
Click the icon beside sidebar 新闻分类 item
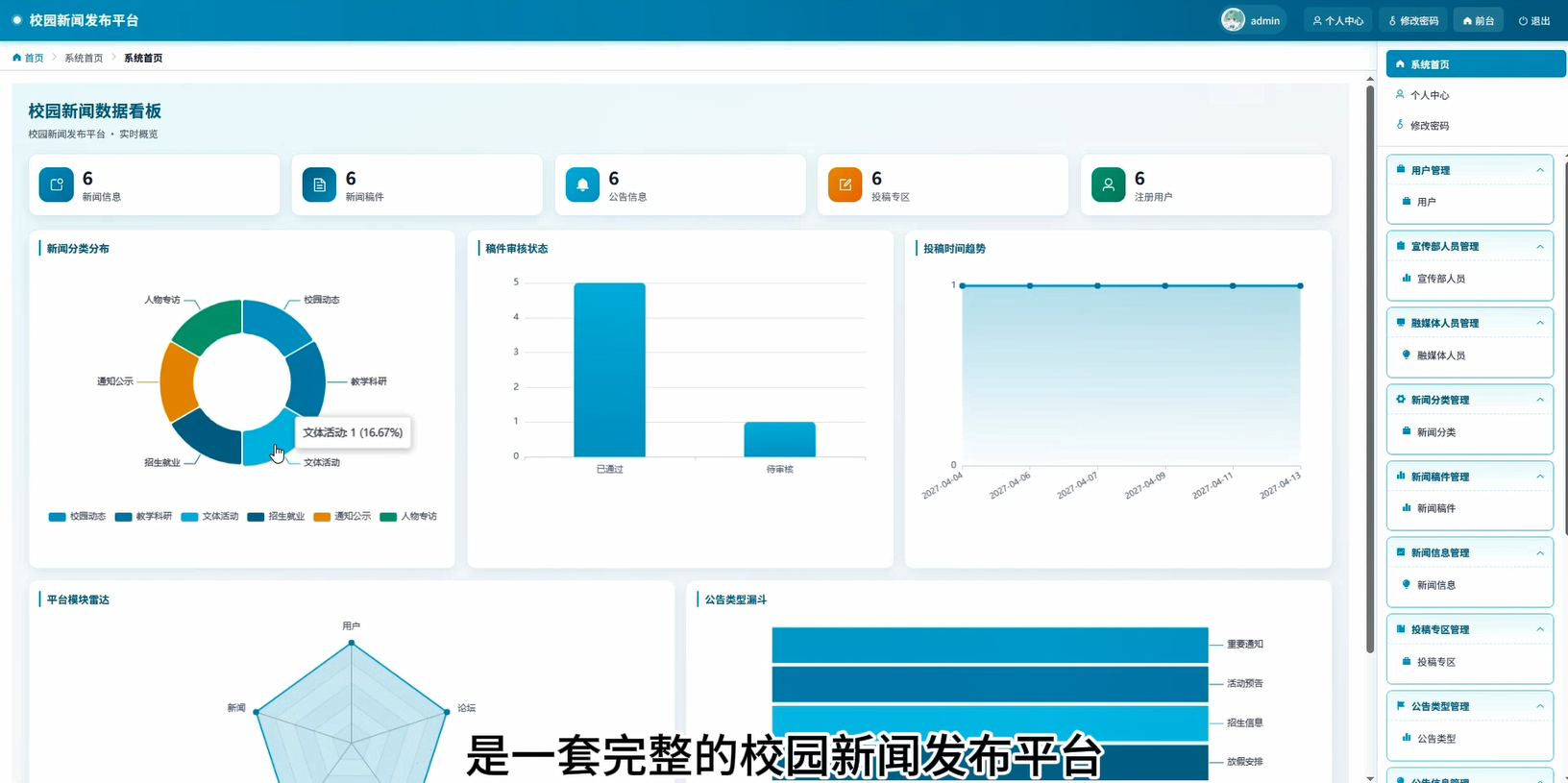(x=1407, y=431)
